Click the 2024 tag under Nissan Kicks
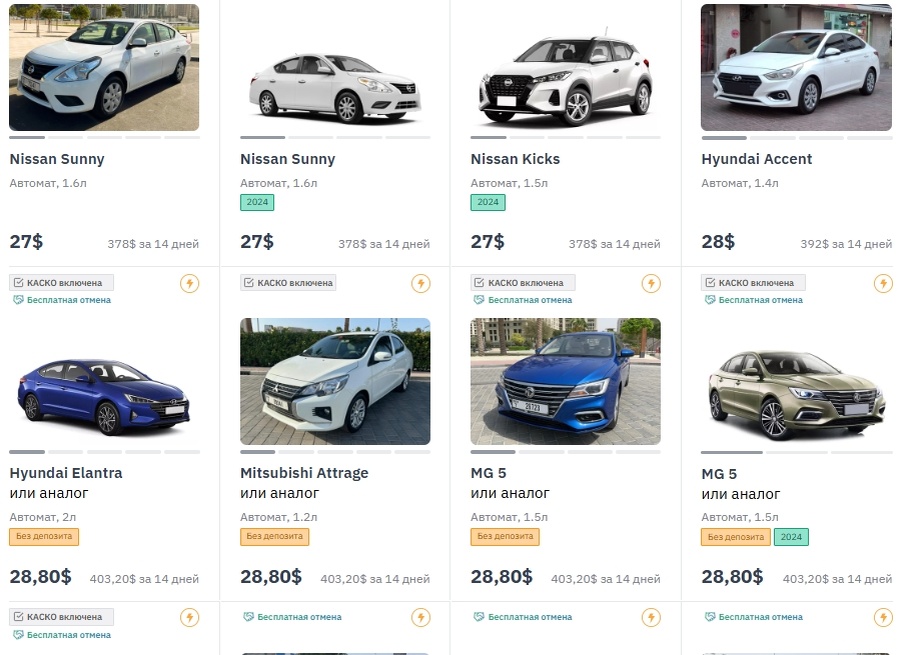Viewport: 911px width, 655px height. click(488, 202)
